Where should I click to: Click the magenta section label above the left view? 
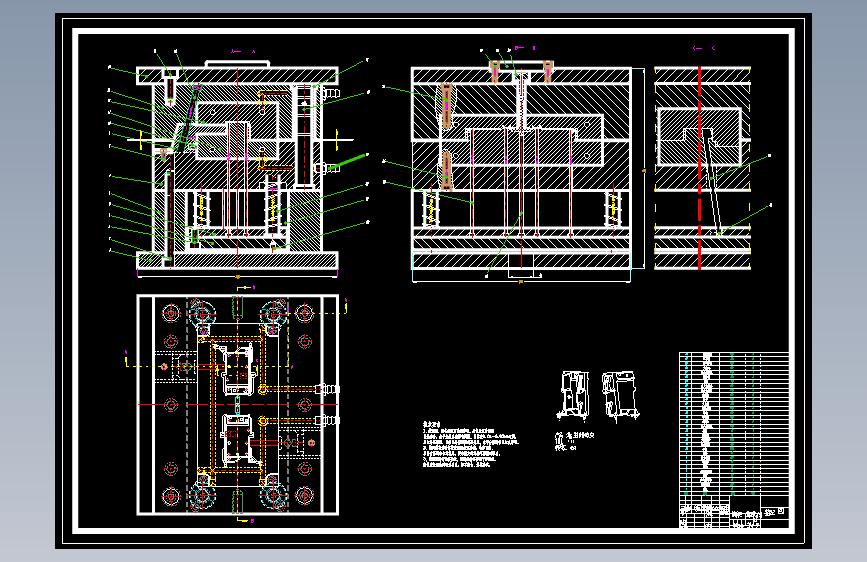click(243, 51)
